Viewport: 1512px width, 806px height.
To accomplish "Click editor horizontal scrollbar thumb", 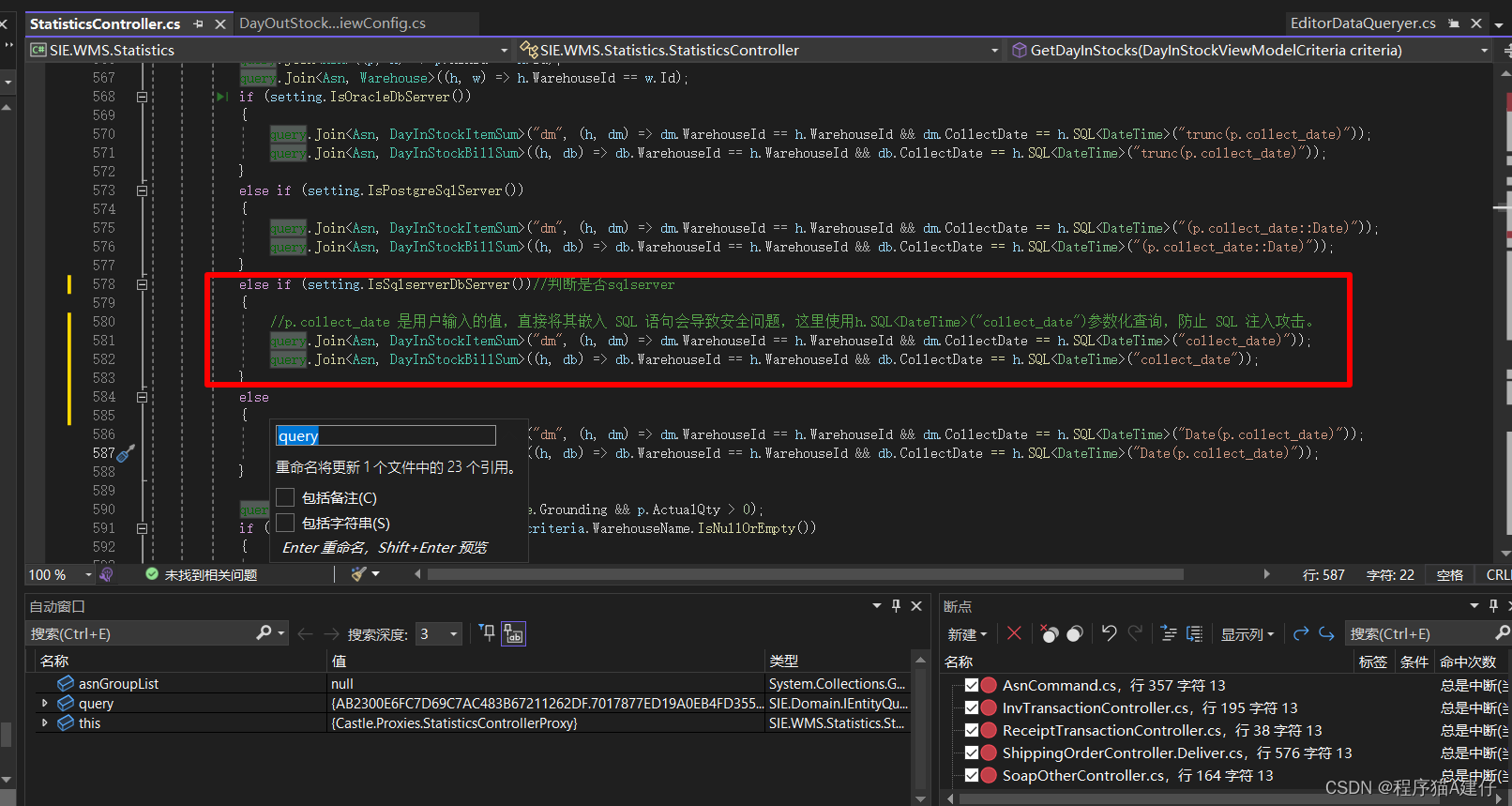I will point(806,574).
